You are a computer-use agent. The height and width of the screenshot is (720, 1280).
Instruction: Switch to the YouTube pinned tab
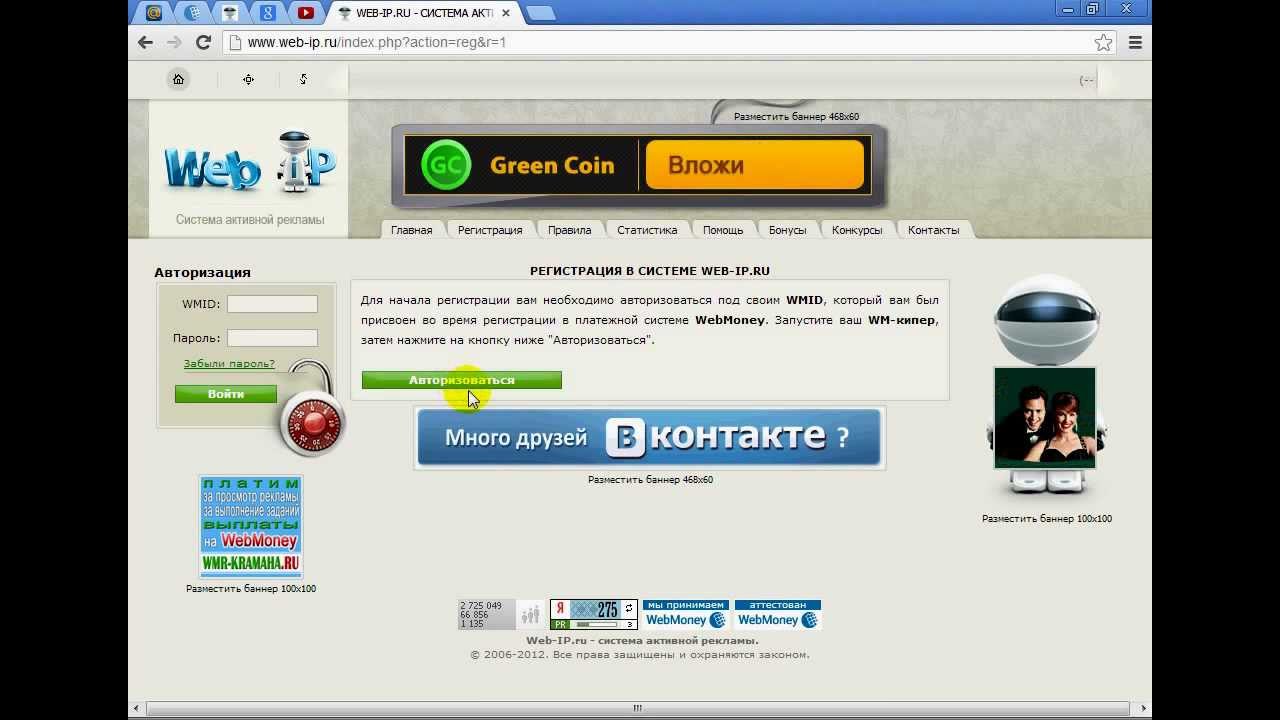[x=306, y=13]
